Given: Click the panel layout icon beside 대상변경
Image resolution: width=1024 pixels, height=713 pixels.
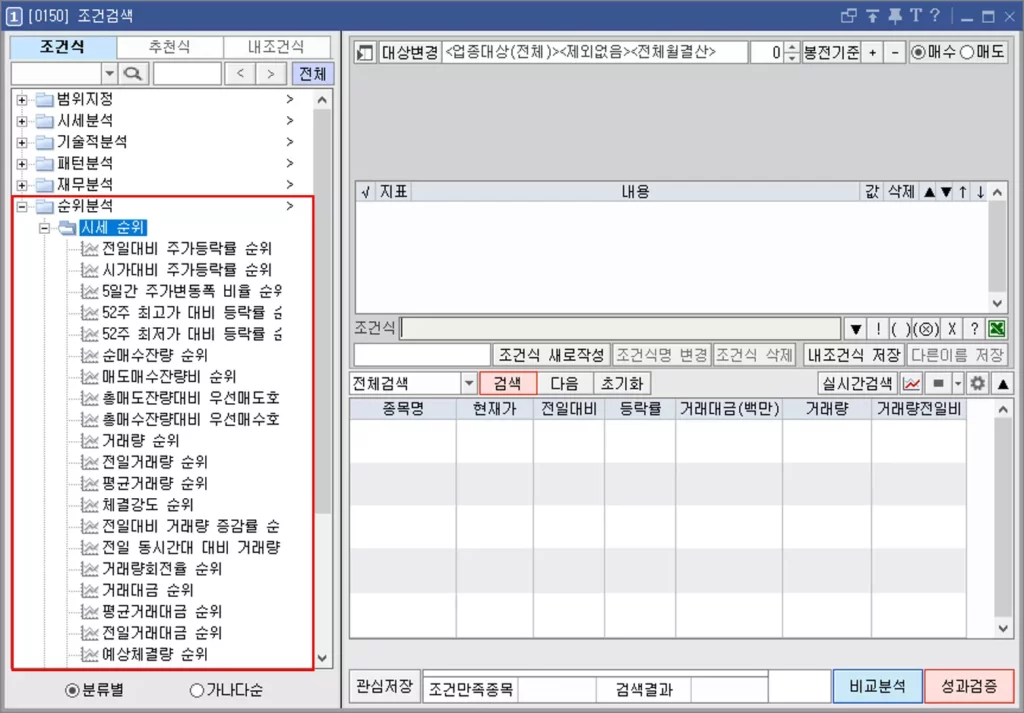Looking at the screenshot, I should pos(364,52).
